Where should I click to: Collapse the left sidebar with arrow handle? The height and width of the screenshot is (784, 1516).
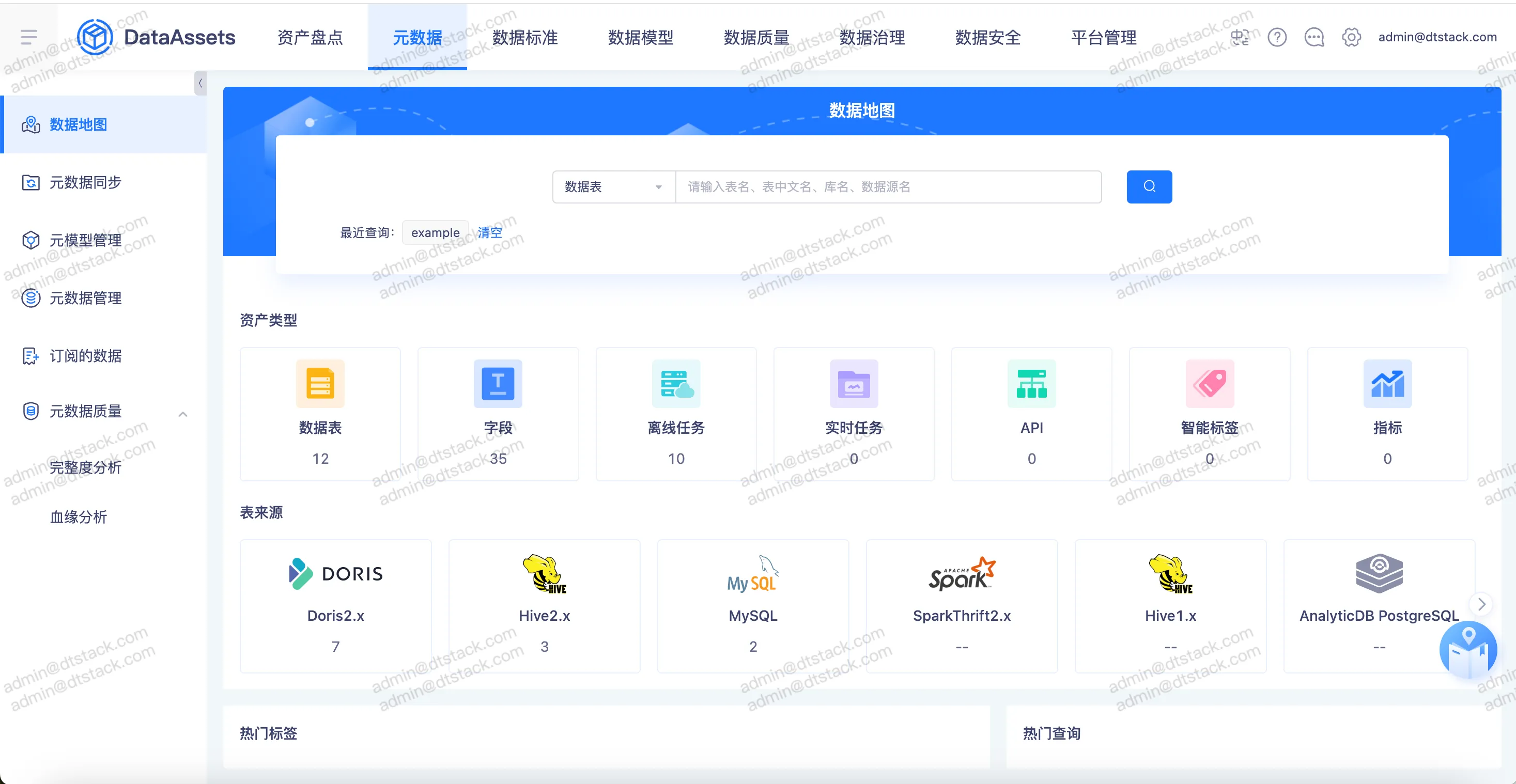(200, 84)
